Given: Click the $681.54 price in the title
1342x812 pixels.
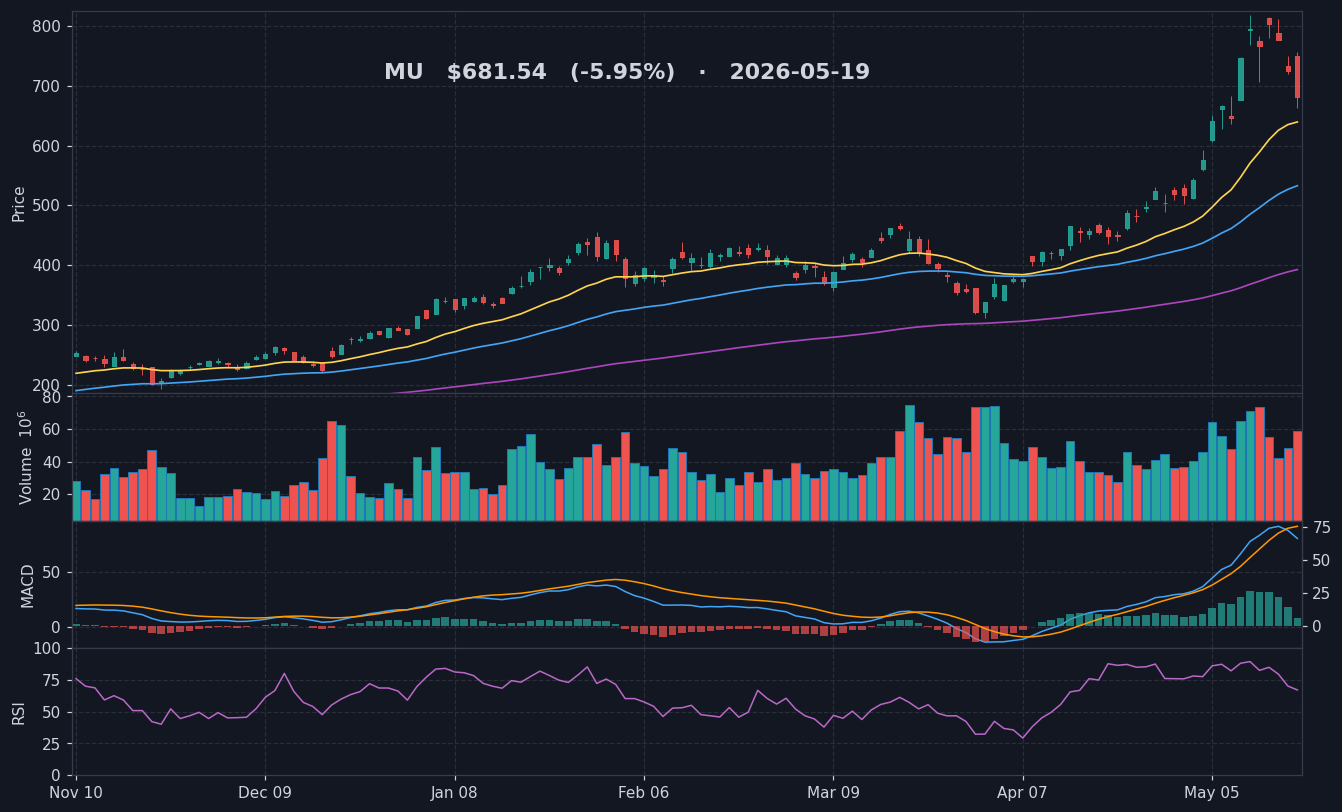Looking at the screenshot, I should pyautogui.click(x=497, y=73).
